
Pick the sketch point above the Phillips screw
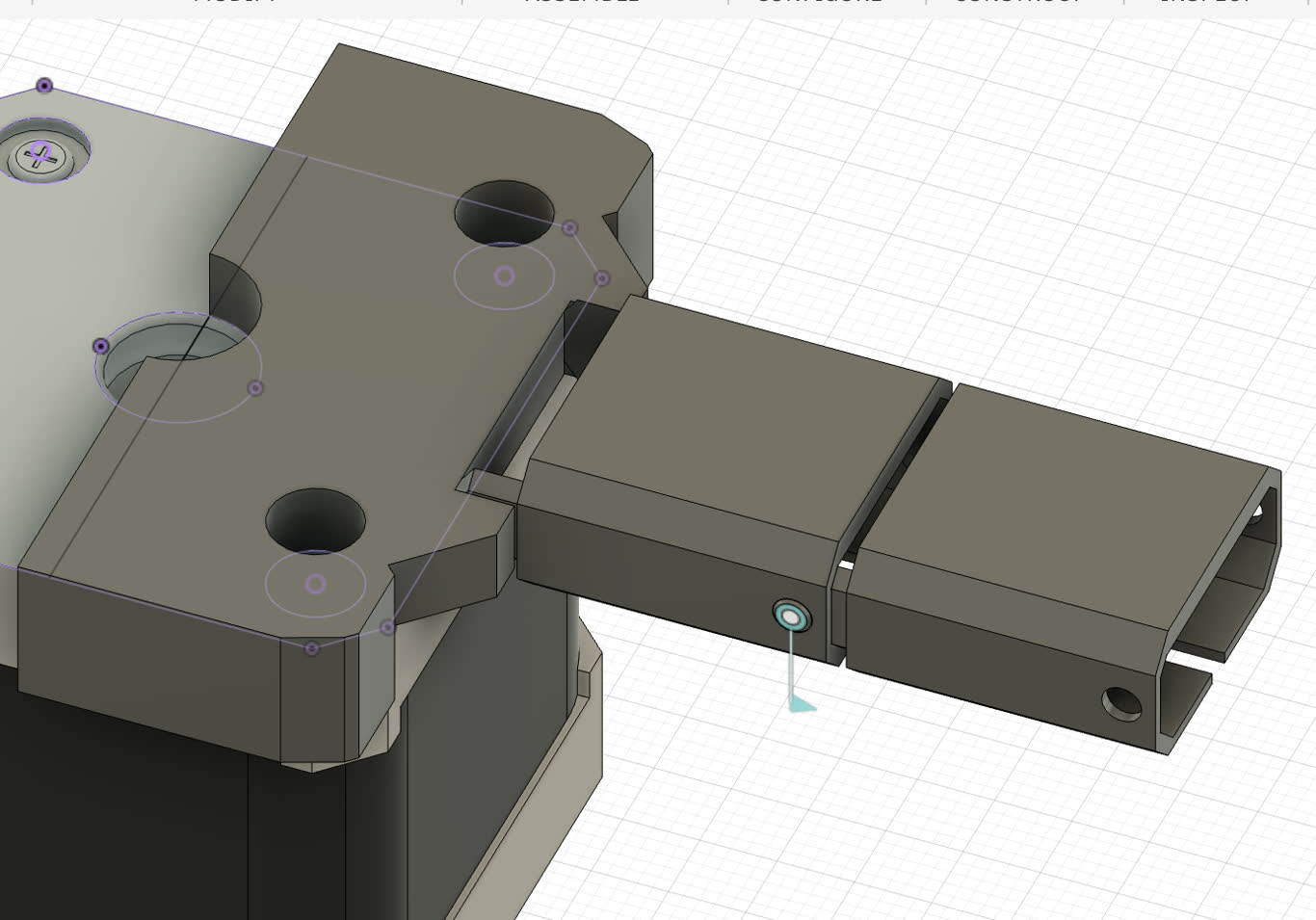click(x=44, y=86)
